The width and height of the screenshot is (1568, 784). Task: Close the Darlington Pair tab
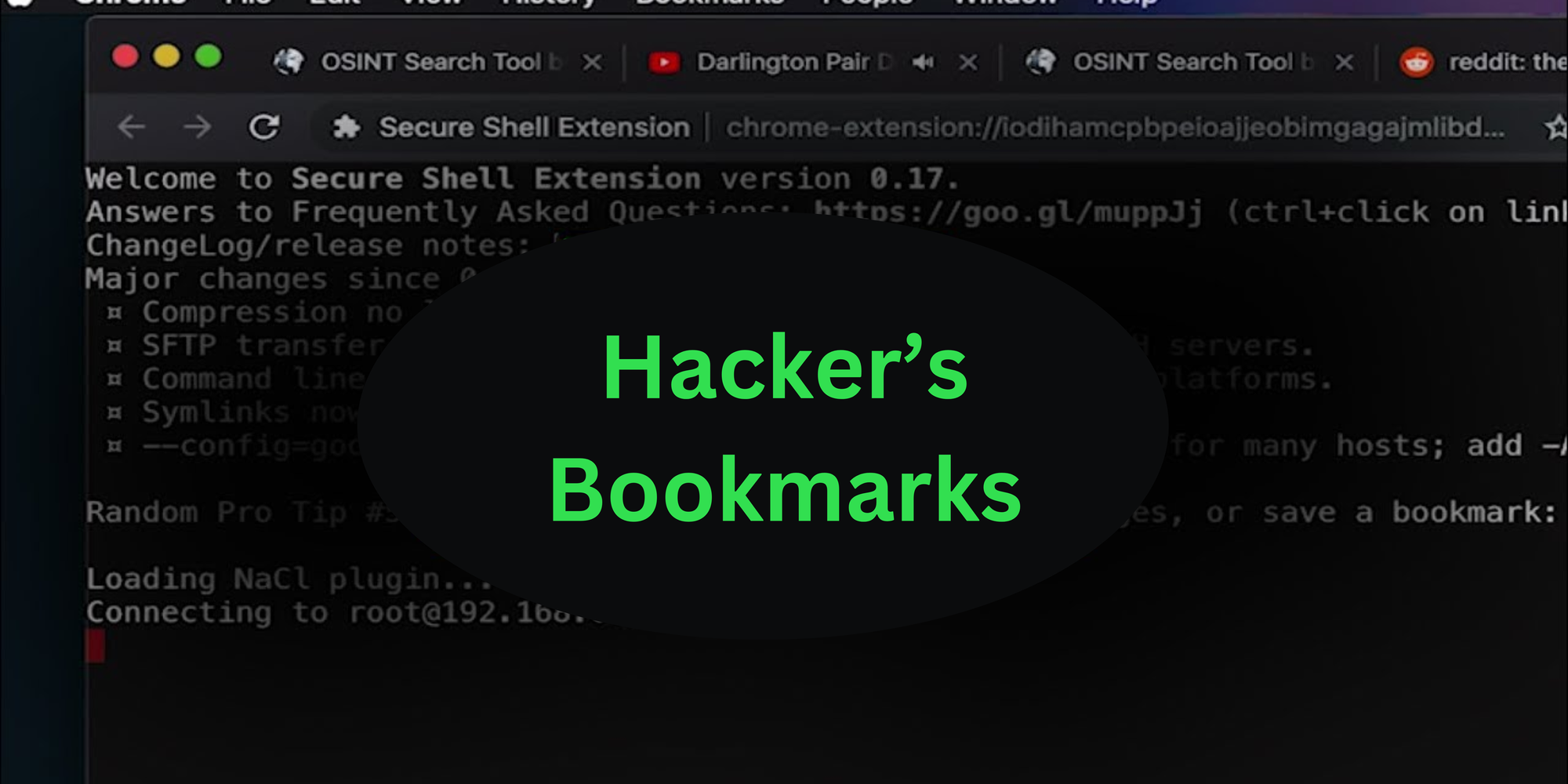click(x=968, y=62)
